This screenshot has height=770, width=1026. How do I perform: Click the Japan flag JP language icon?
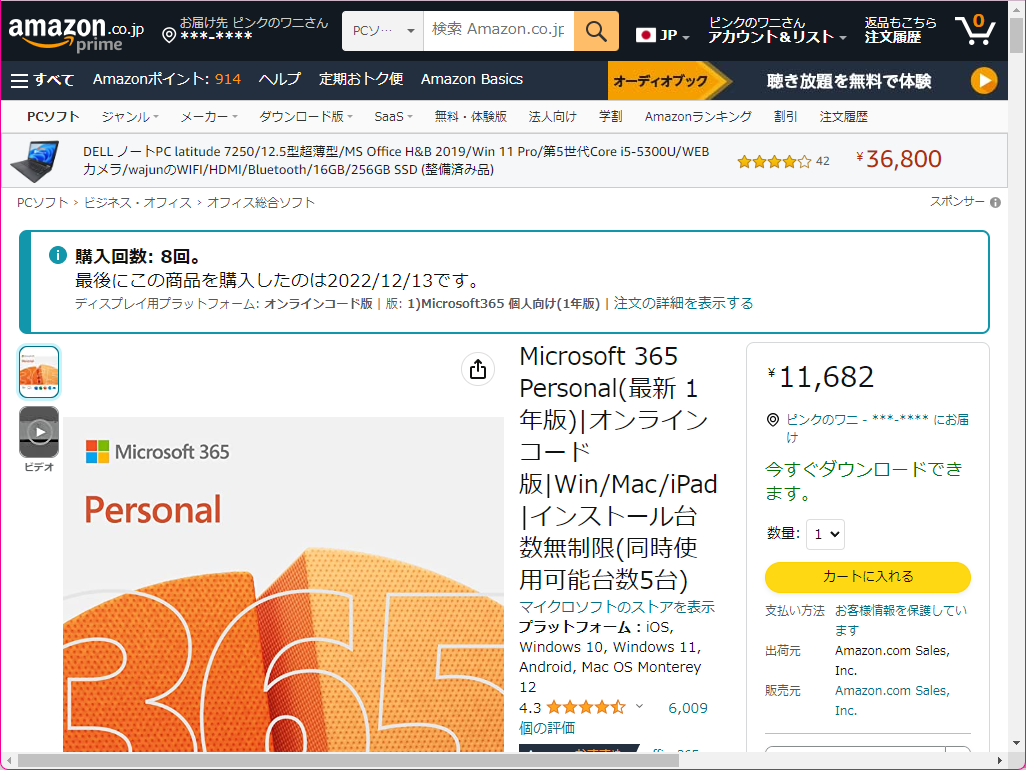(x=646, y=35)
